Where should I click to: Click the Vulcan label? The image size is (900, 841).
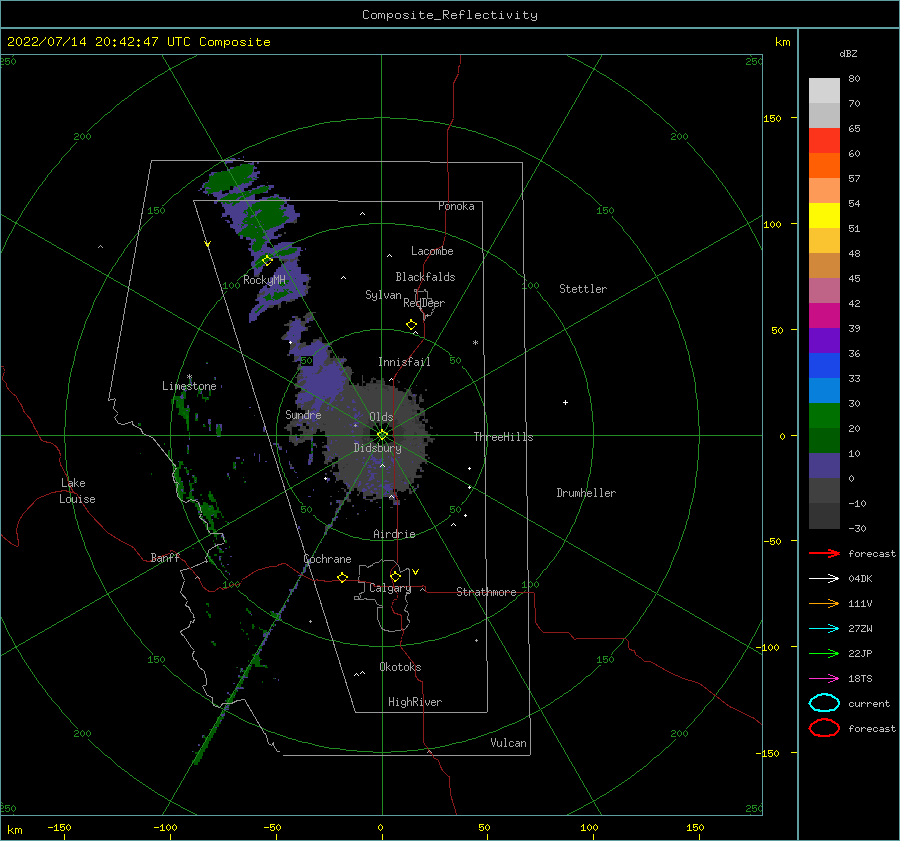(508, 743)
